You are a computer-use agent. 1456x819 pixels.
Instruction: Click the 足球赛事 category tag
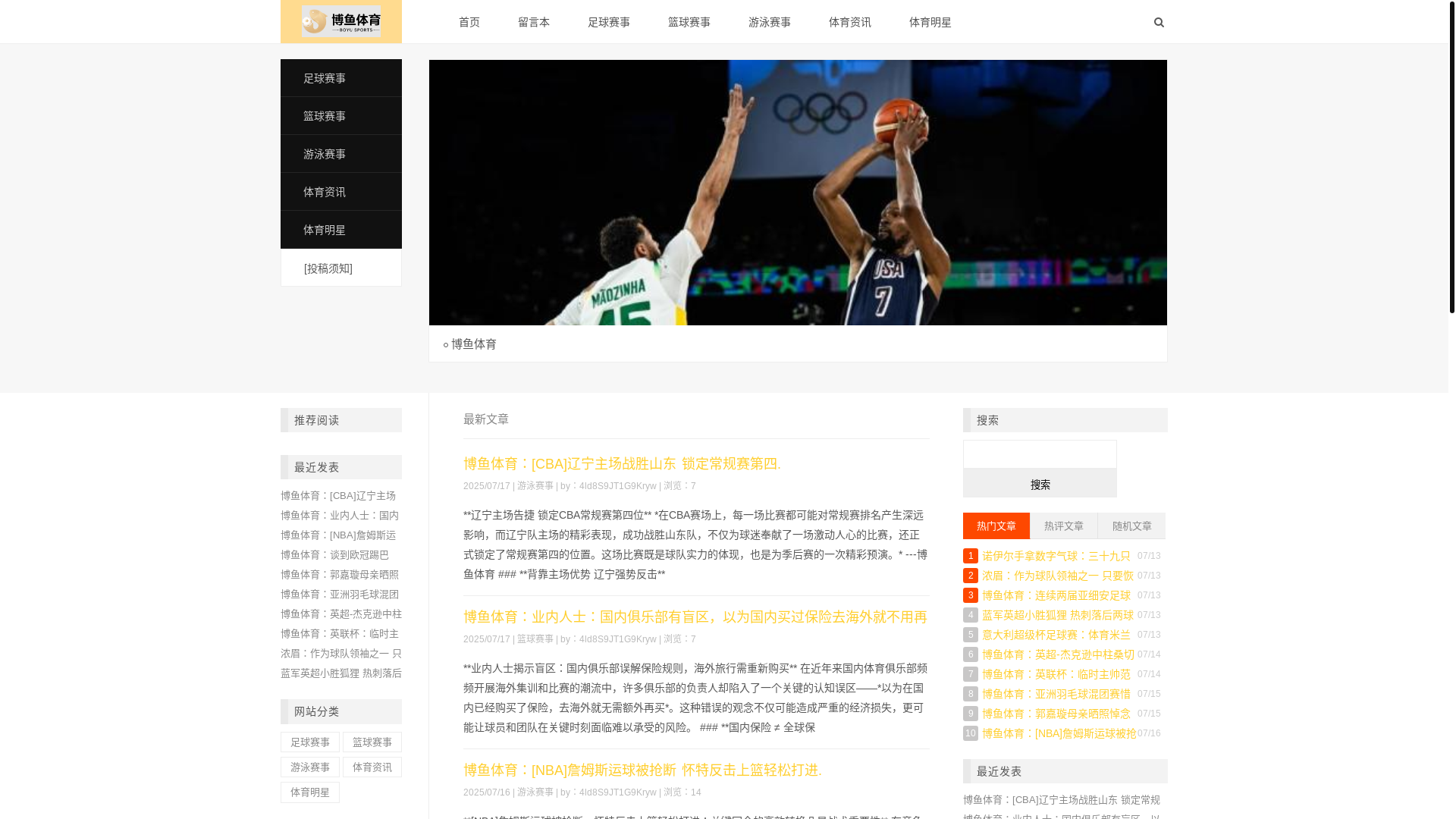pos(310,742)
